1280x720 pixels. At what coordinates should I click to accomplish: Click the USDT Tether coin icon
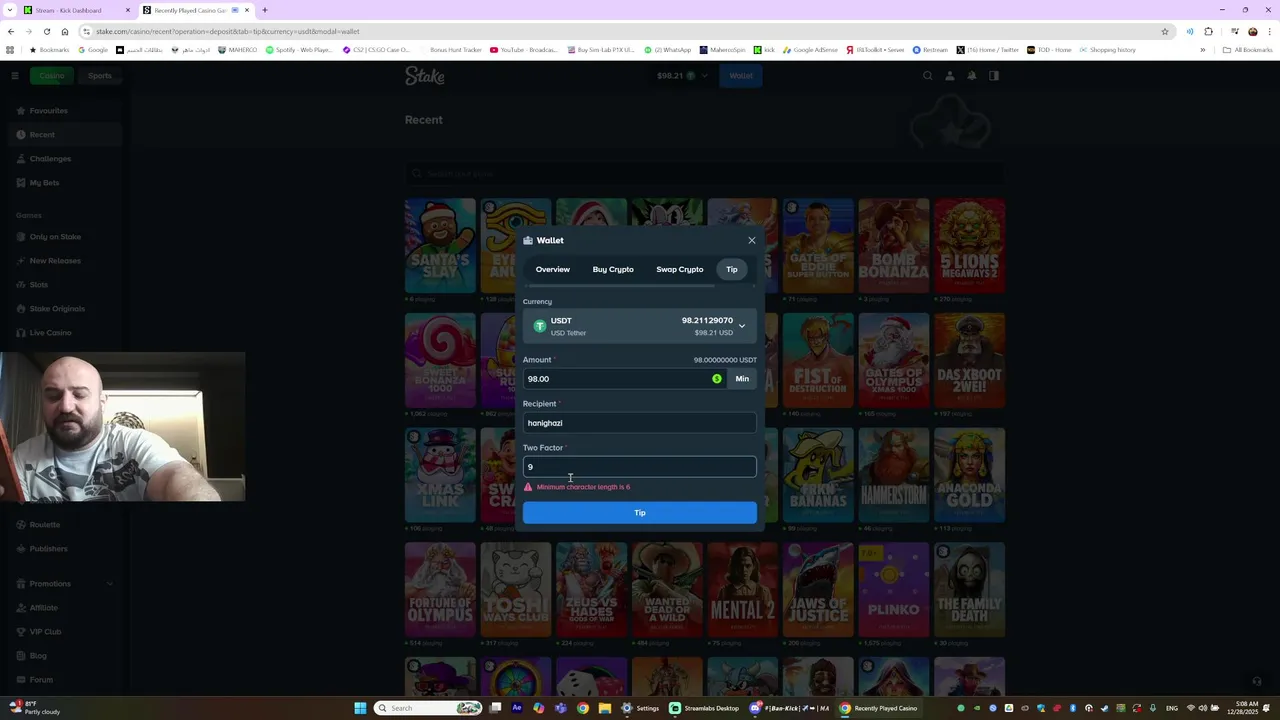[540, 326]
